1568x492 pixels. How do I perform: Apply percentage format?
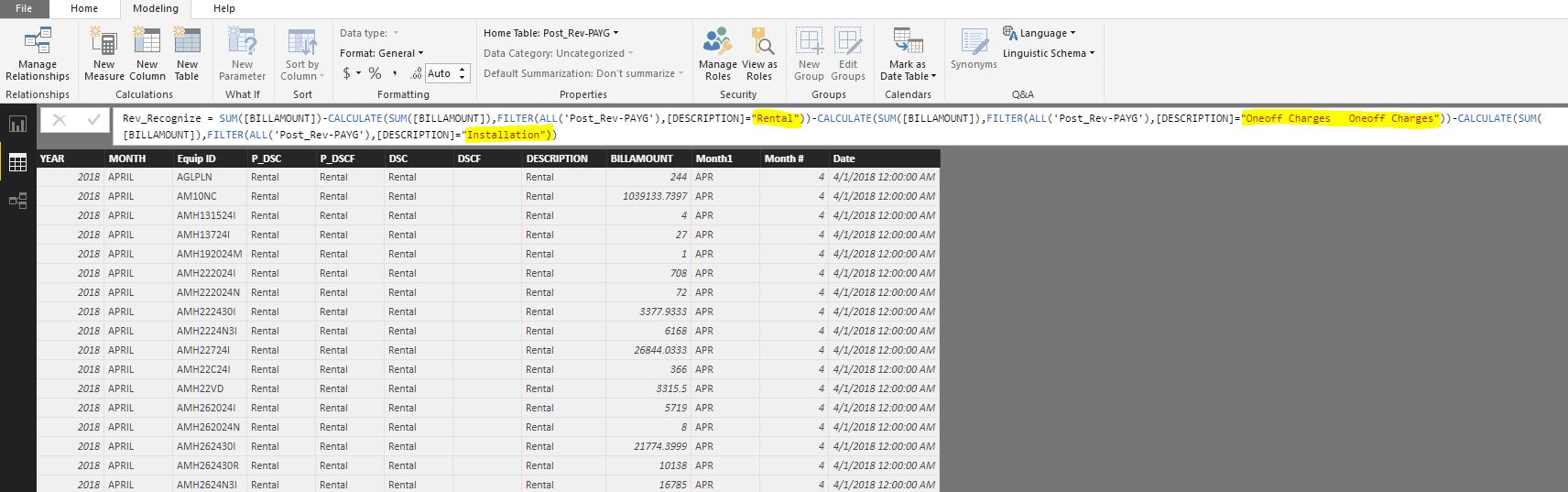click(375, 73)
